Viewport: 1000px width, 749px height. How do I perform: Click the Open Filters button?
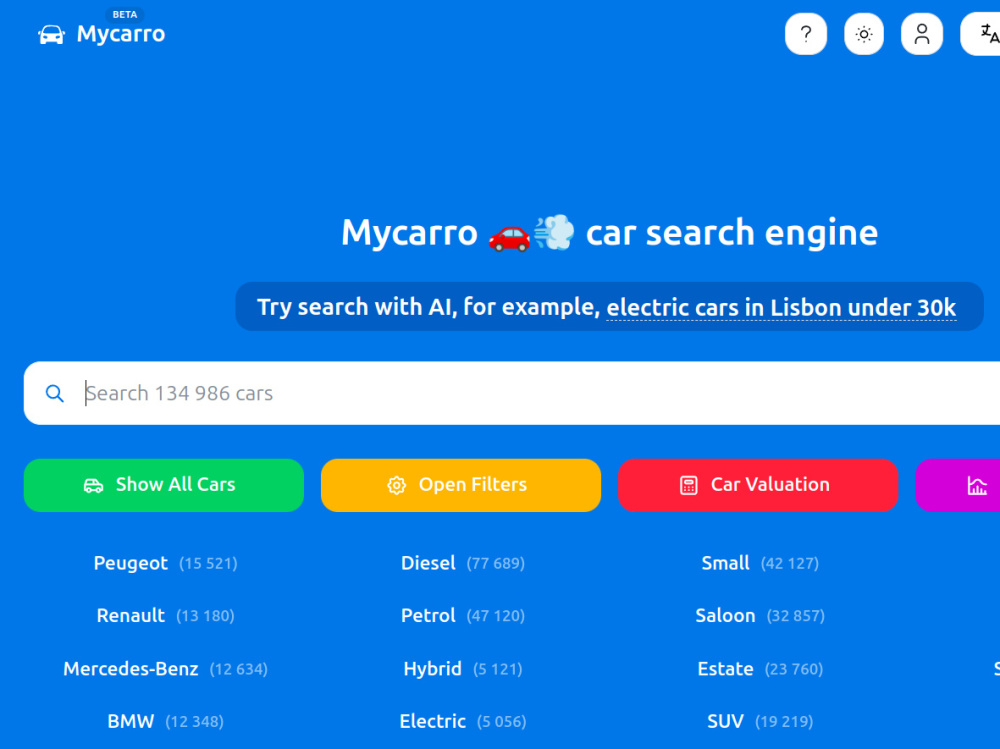[461, 485]
